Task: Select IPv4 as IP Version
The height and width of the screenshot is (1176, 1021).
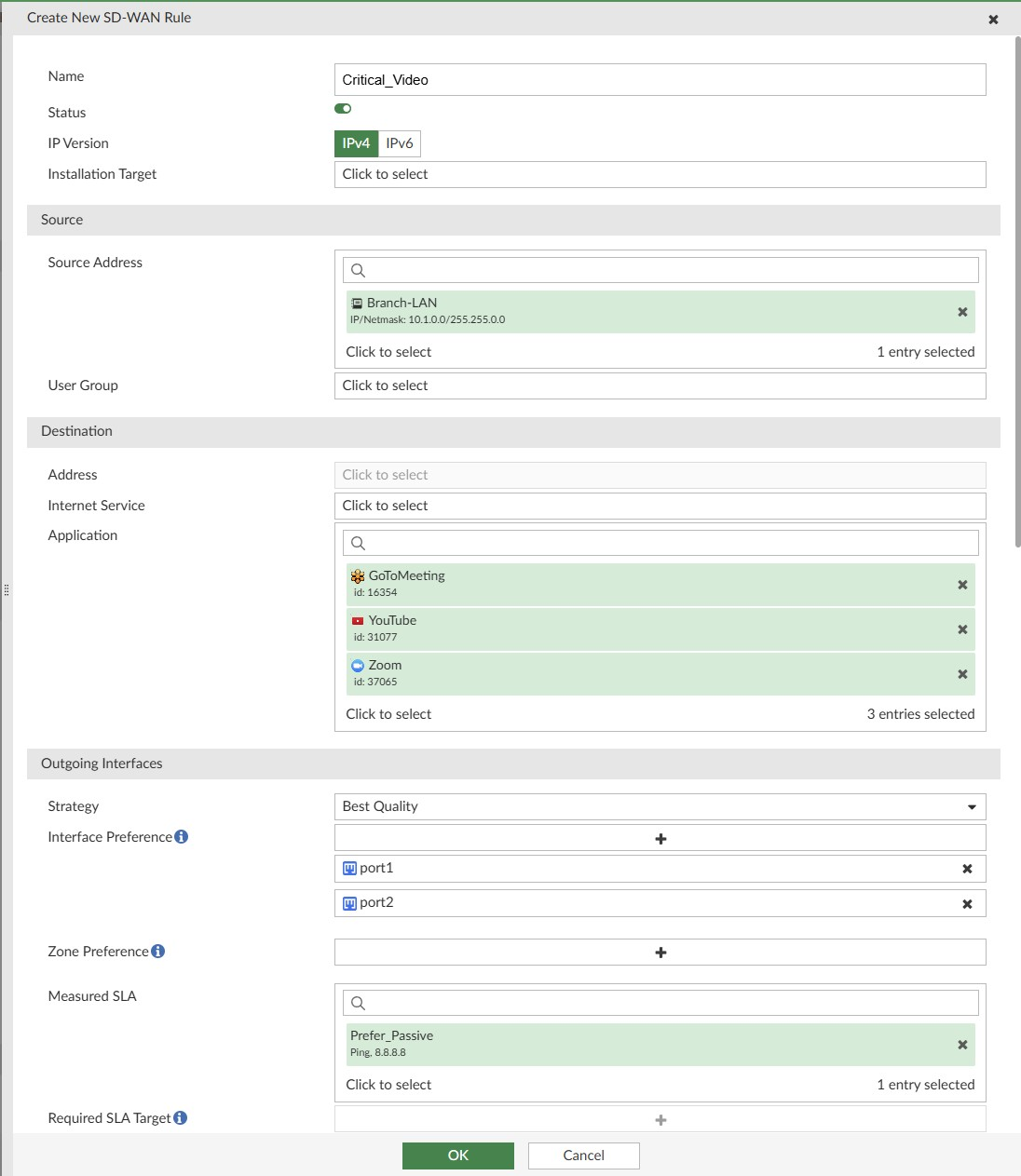Action: 356,143
